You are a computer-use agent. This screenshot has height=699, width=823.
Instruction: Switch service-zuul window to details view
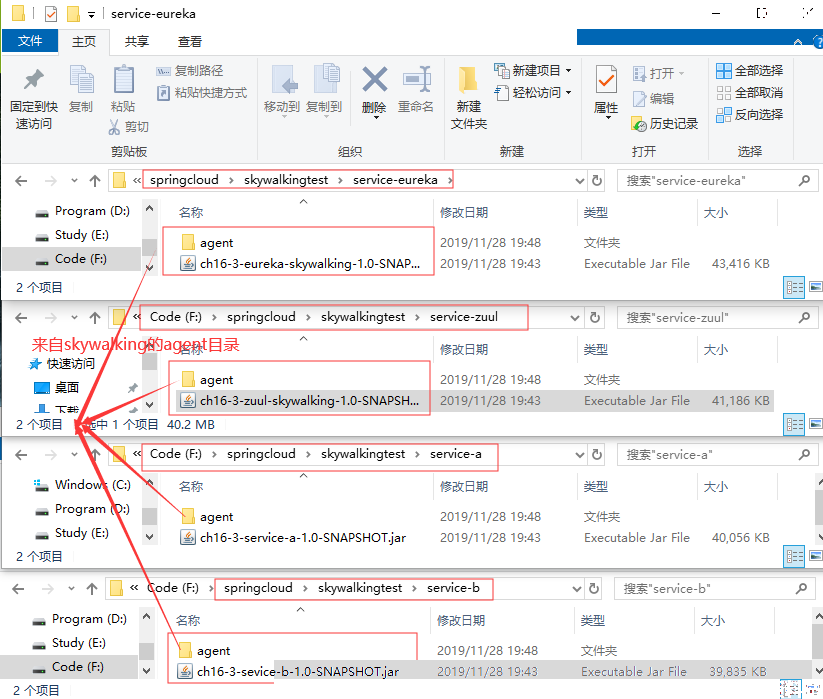click(x=794, y=425)
